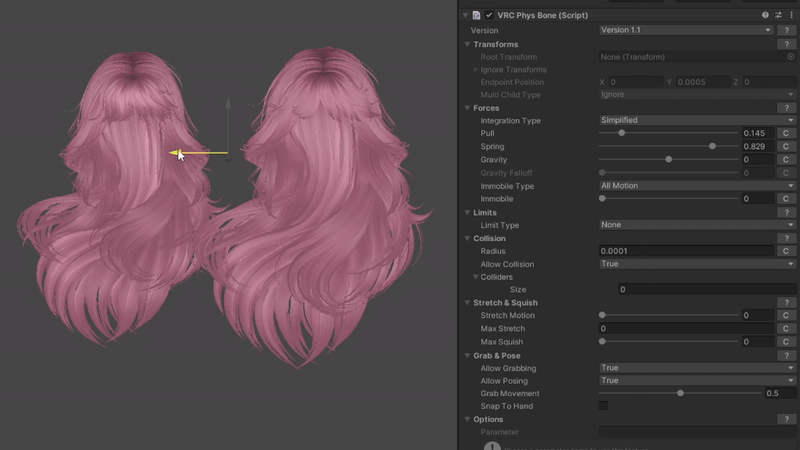Click the Max Stretch input field
800x450 pixels.
tap(686, 329)
